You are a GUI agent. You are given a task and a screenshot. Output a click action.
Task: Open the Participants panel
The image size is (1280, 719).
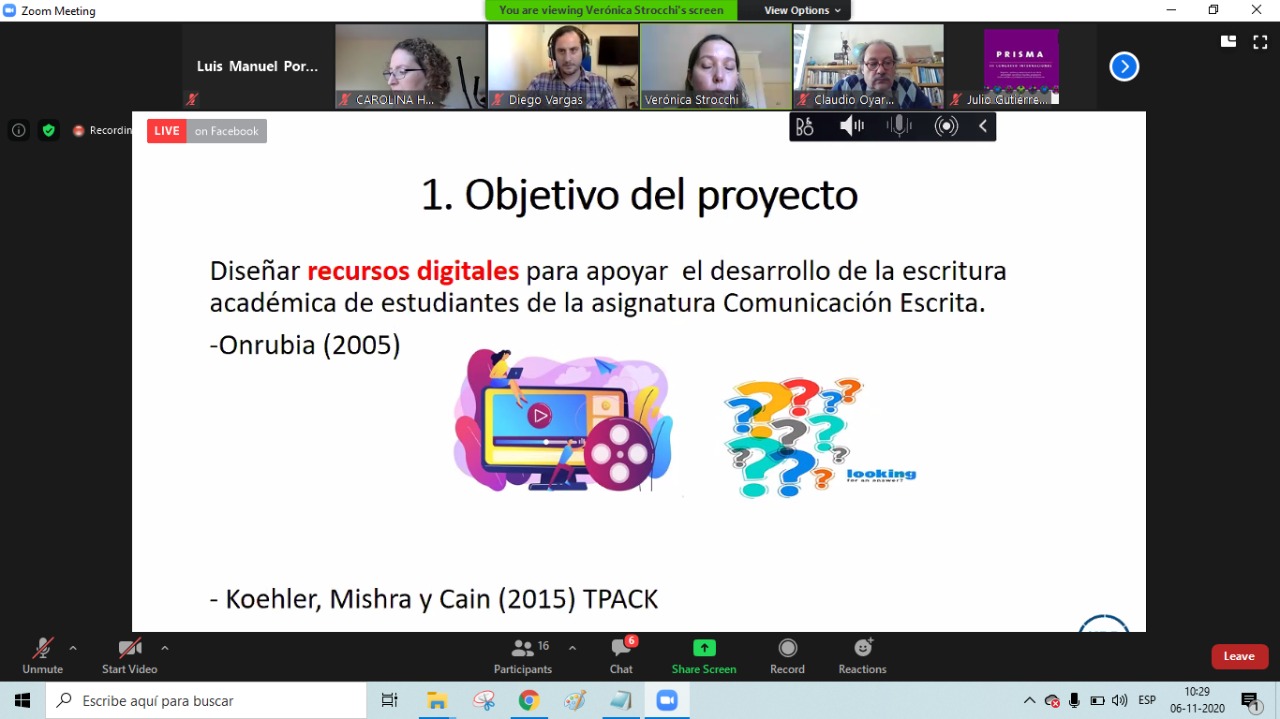point(523,655)
